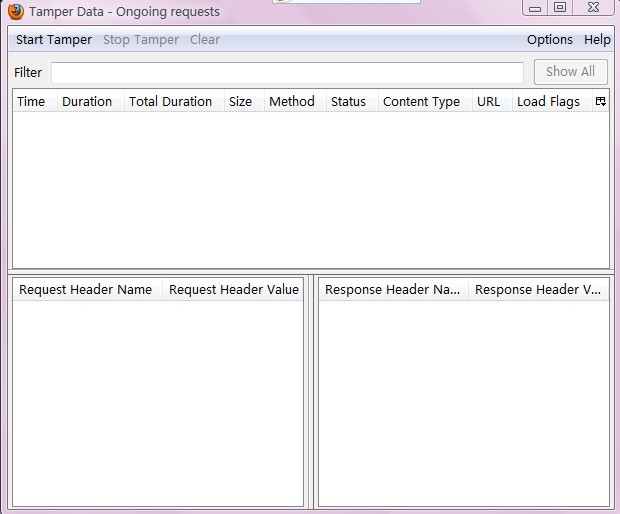Image resolution: width=620 pixels, height=514 pixels.
Task: Click the Firefox icon in title bar
Action: [x=16, y=12]
